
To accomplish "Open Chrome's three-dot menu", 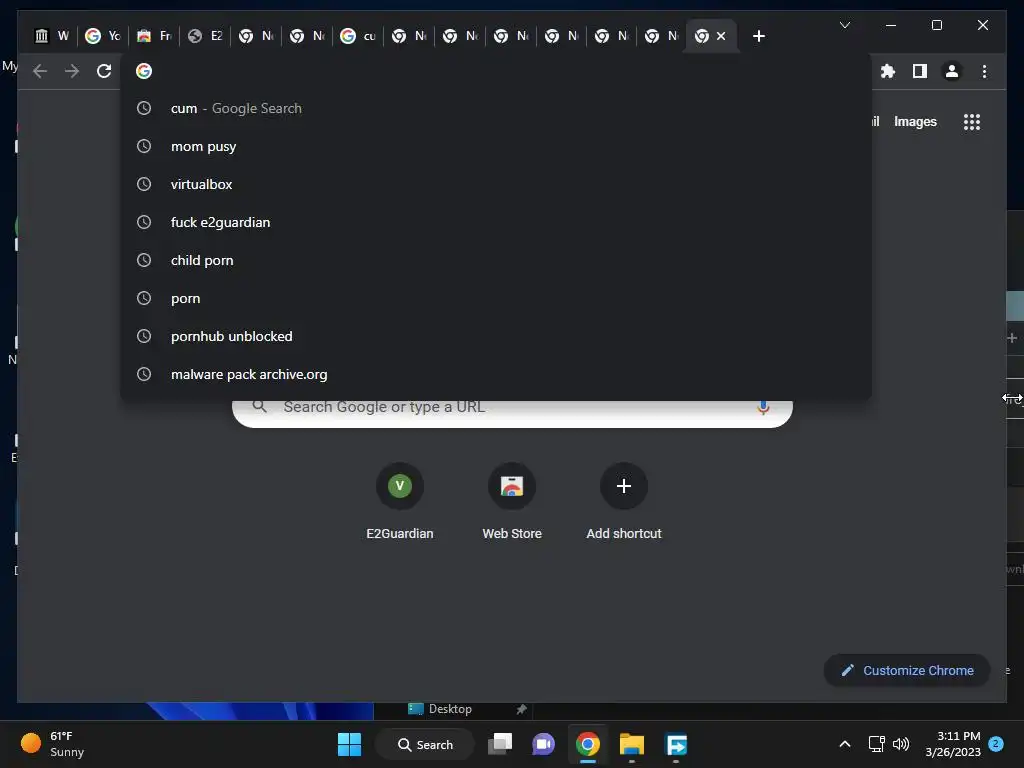I will click(x=984, y=71).
